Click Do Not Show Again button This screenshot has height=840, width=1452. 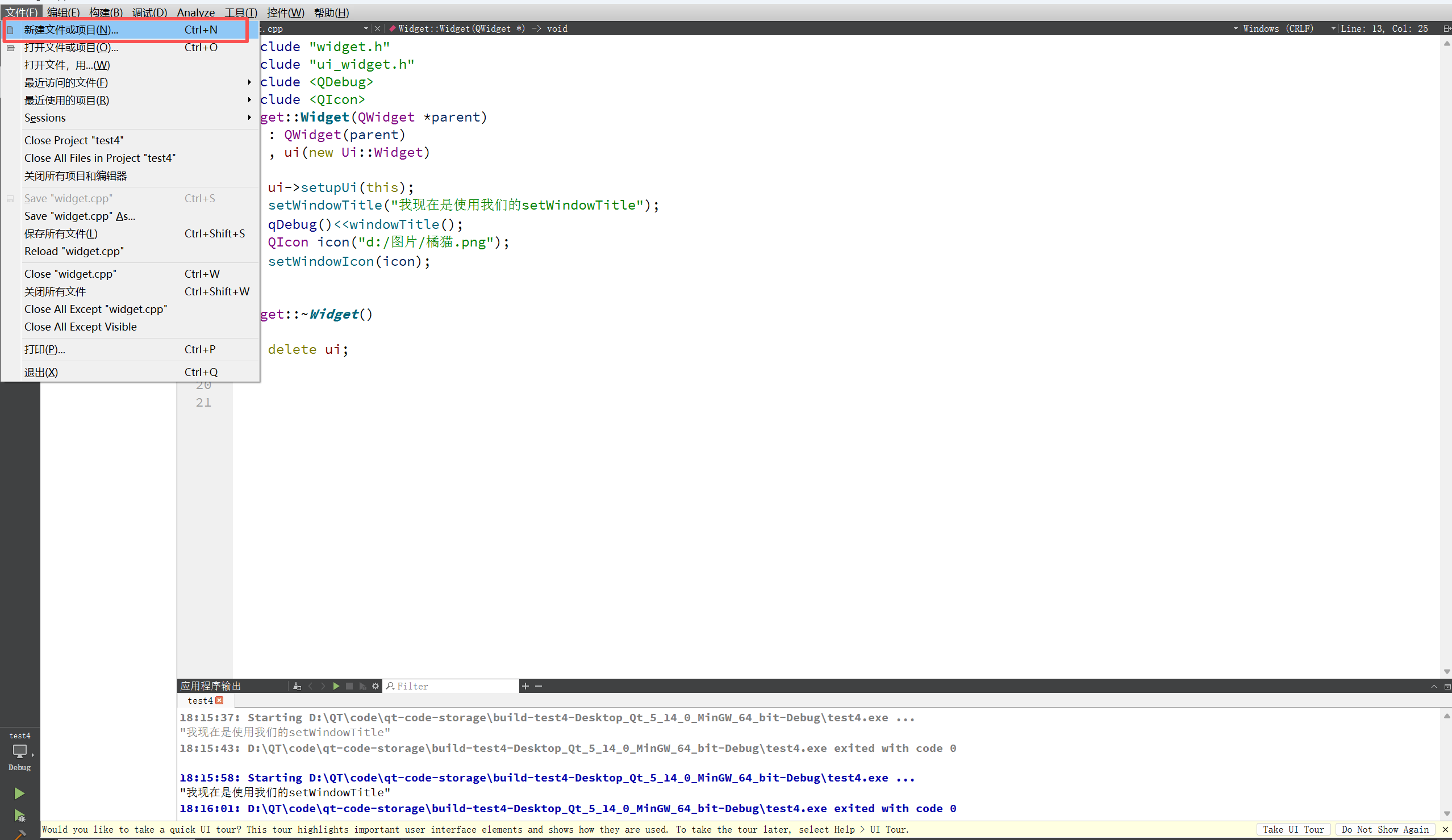[x=1384, y=830]
